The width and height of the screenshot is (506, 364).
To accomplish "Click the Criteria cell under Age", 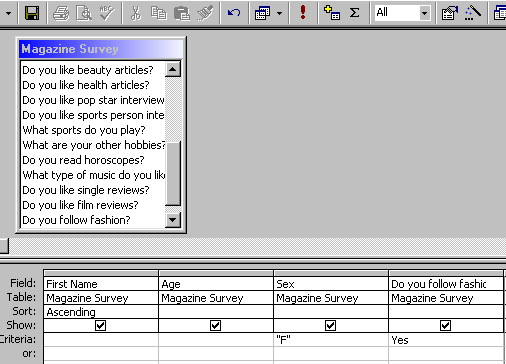I will pos(216,340).
